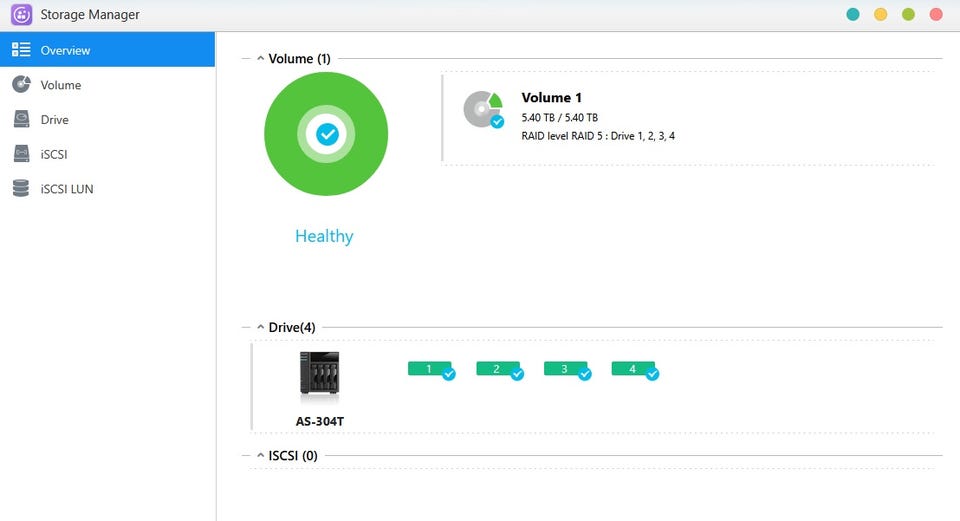Click the iSCSI sidebar icon
The image size is (960, 521).
click(21, 154)
